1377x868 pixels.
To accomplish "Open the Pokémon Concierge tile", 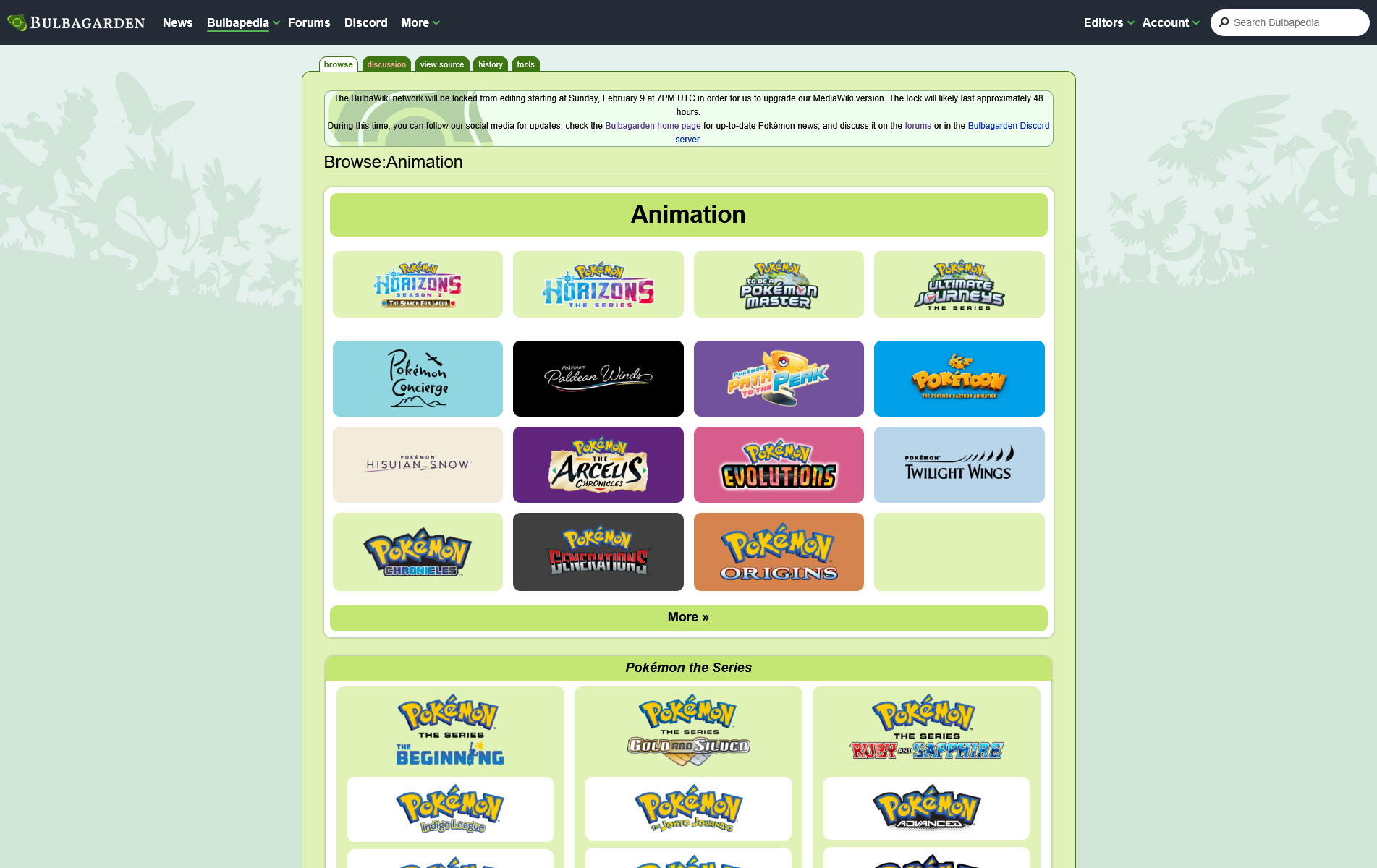I will [418, 378].
